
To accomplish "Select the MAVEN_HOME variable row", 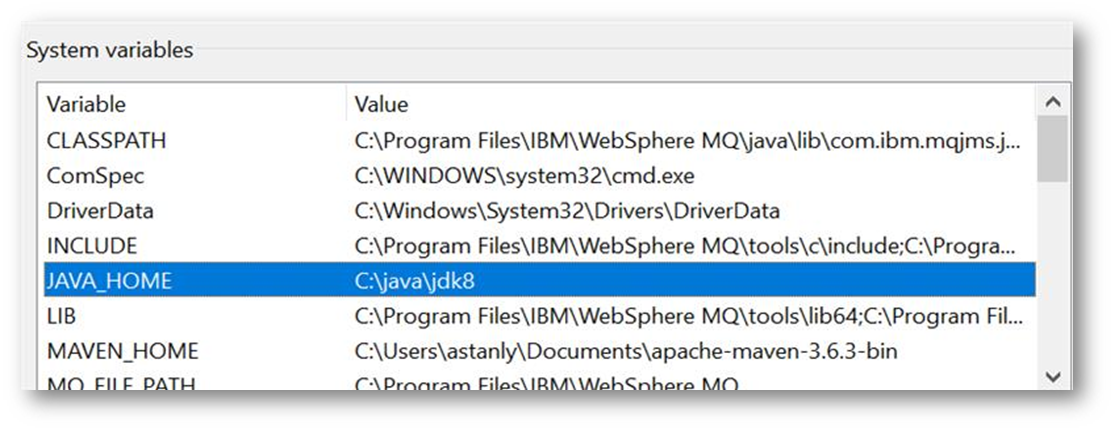I will (122, 351).
